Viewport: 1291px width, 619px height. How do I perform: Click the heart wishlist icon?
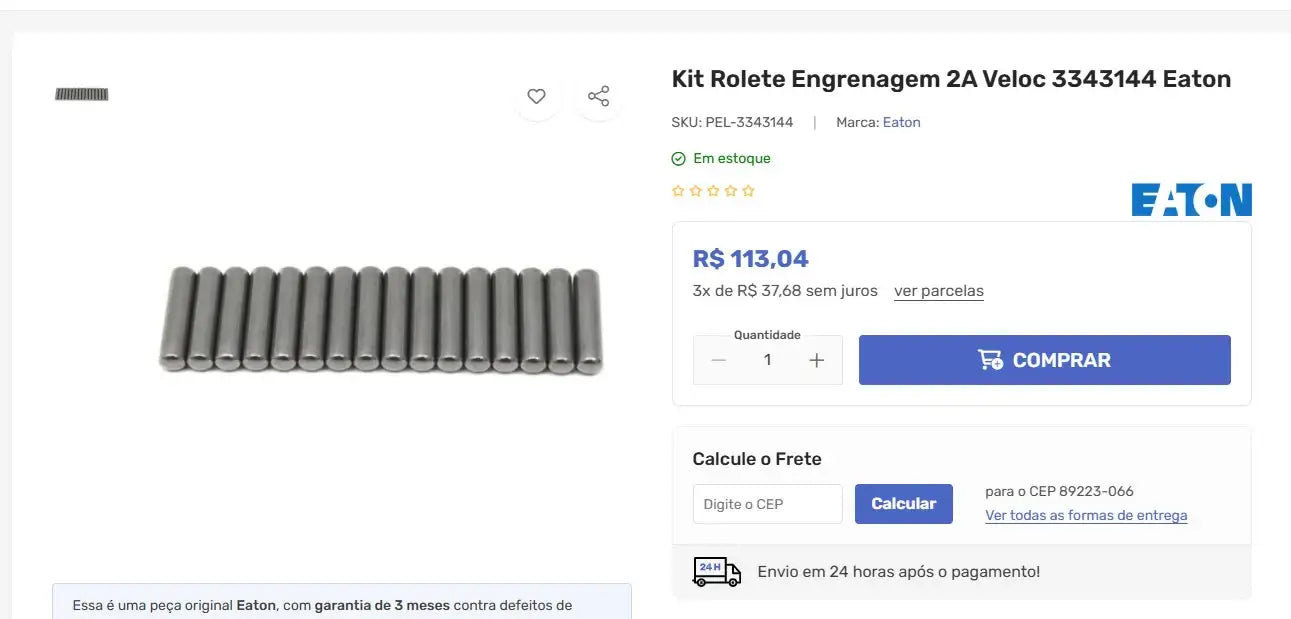click(x=536, y=96)
